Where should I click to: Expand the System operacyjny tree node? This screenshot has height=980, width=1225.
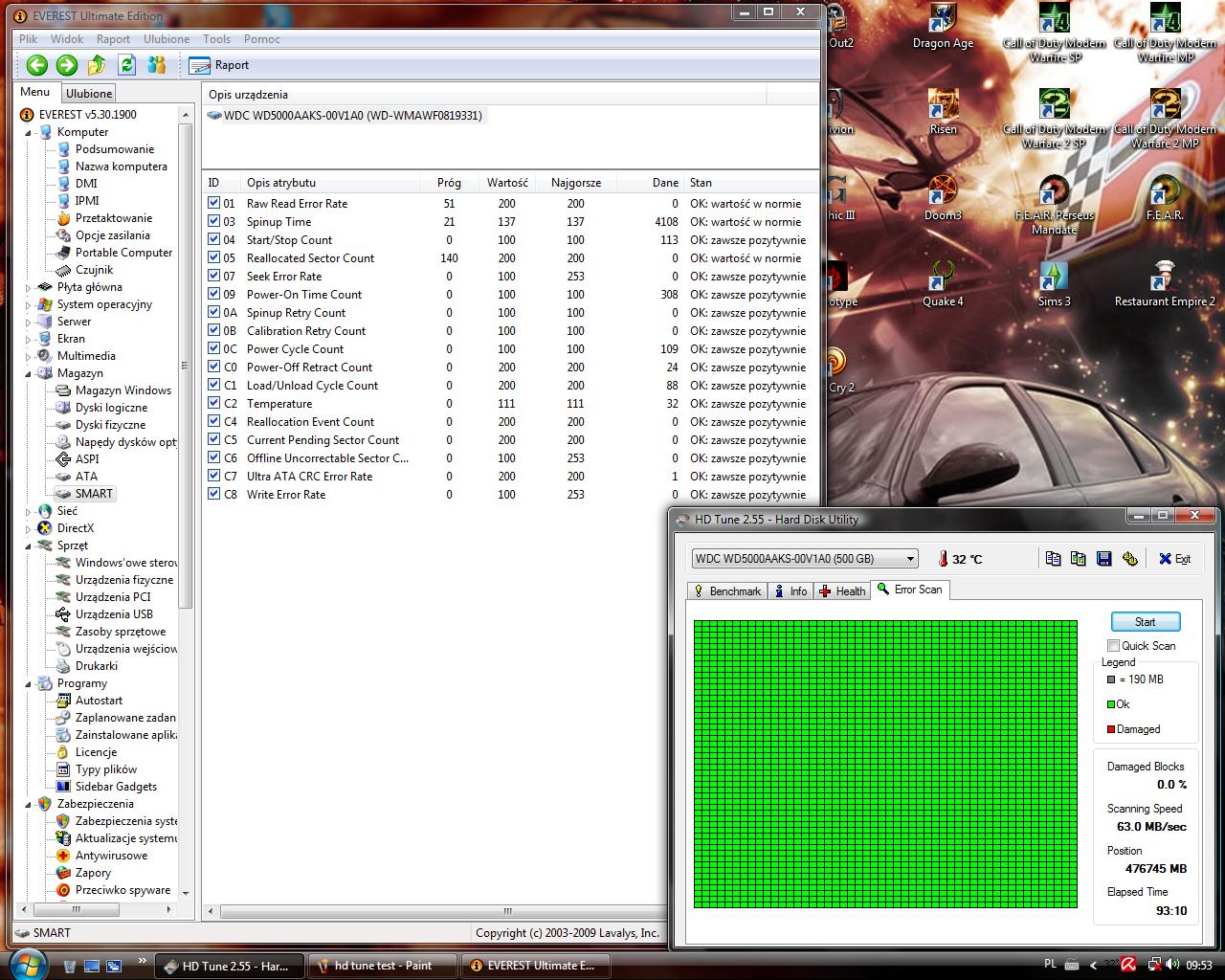point(29,304)
